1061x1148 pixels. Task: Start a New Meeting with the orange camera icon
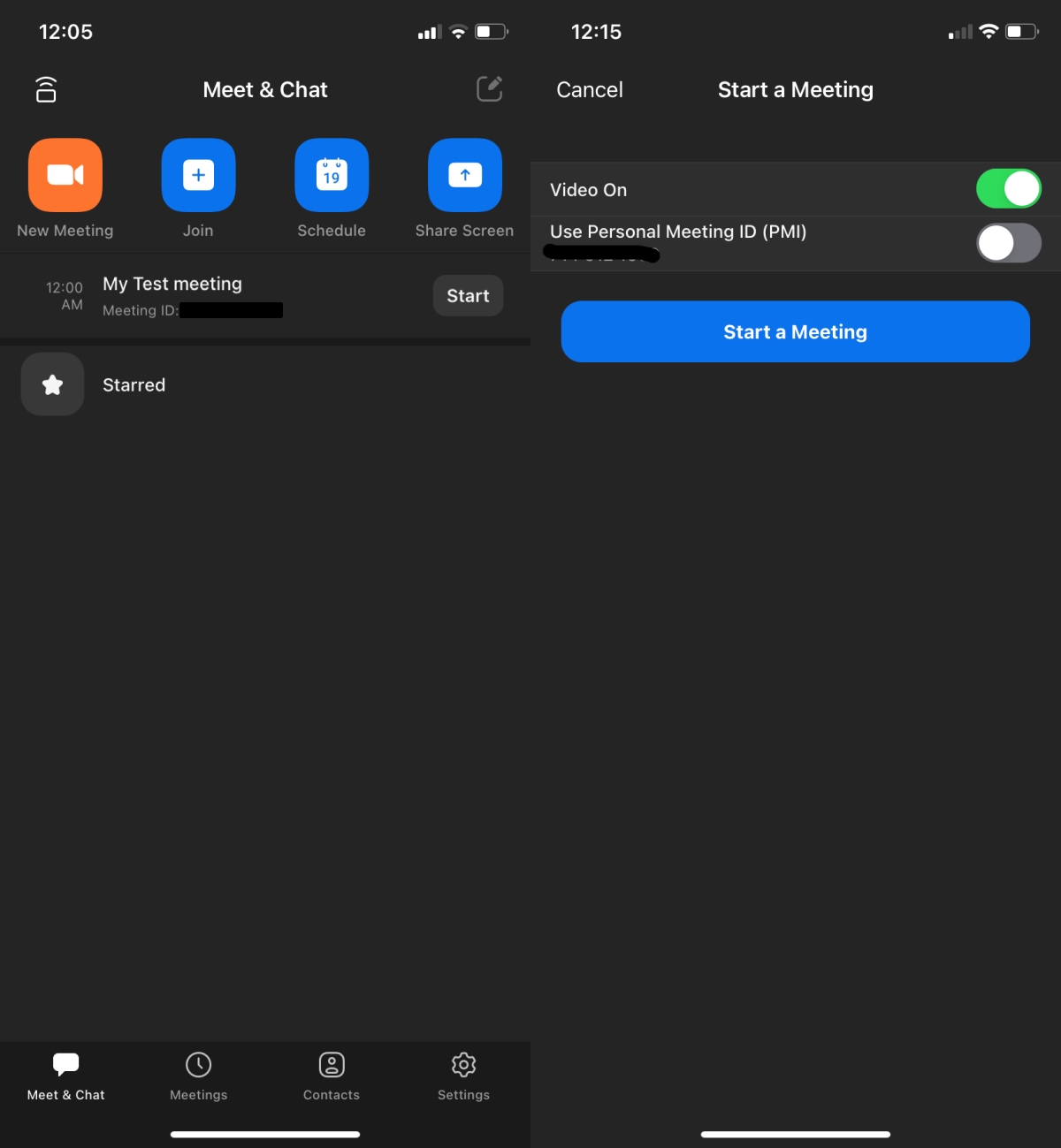tap(65, 175)
